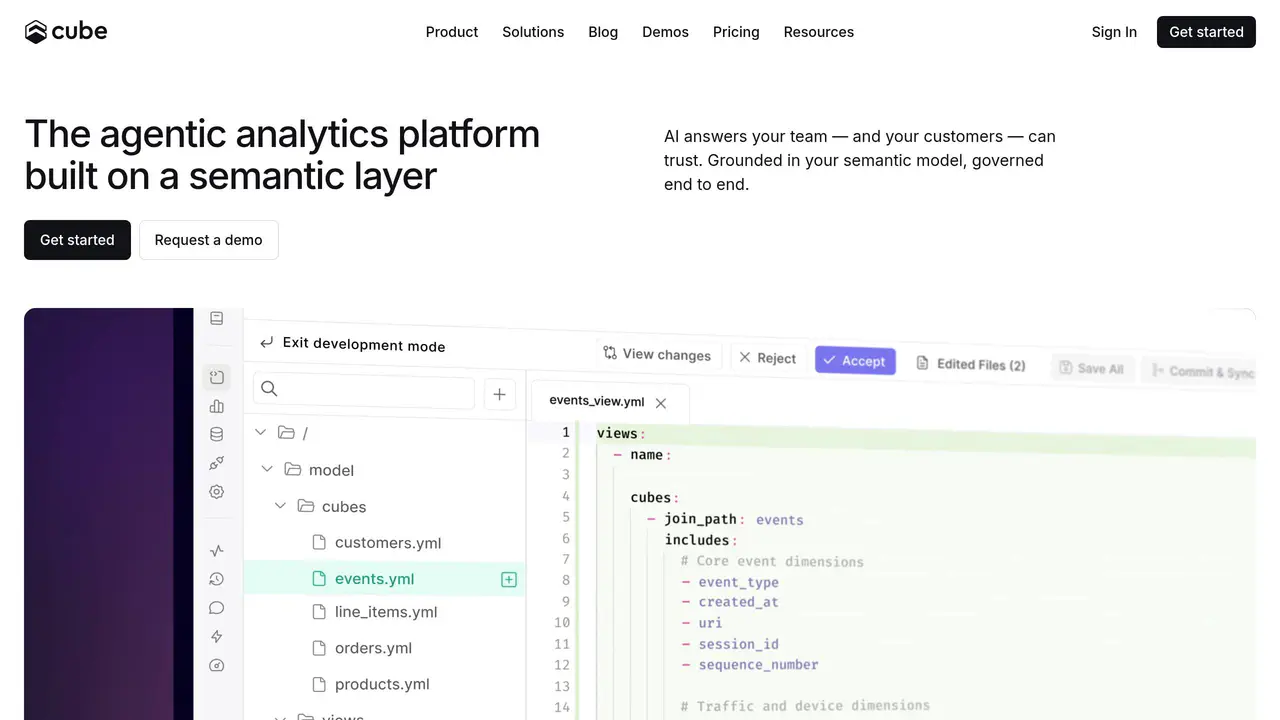This screenshot has height=720, width=1280.
Task: Open the Demos nav item
Action: pos(665,32)
